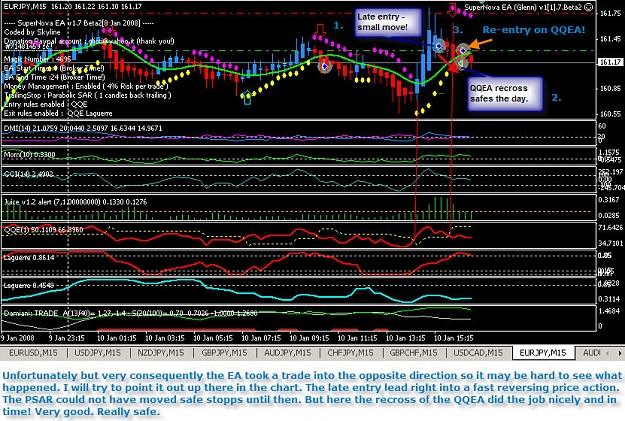
Task: Click the 161.45 price scale value
Action: click(610, 39)
